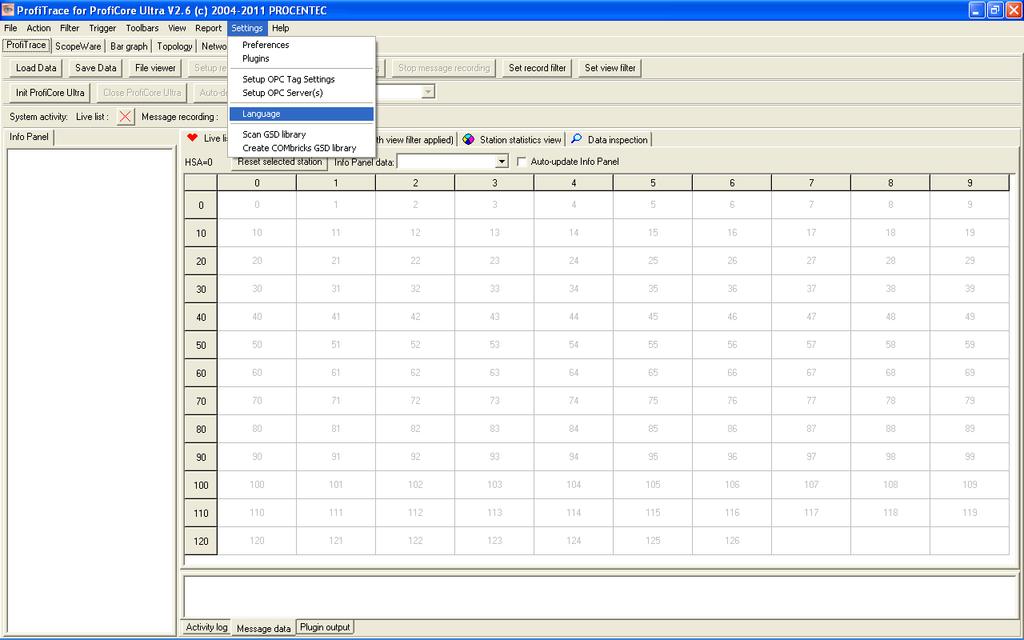Click column header 5

(652, 183)
